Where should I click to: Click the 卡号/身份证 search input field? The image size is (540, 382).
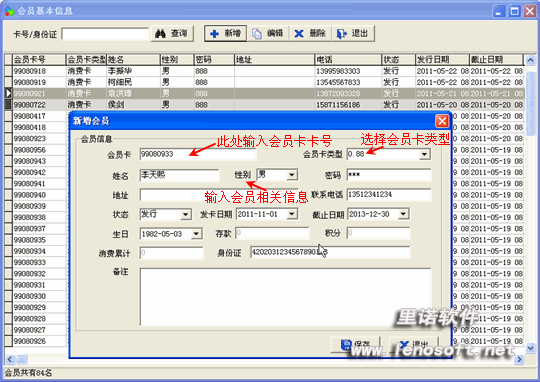[x=105, y=34]
